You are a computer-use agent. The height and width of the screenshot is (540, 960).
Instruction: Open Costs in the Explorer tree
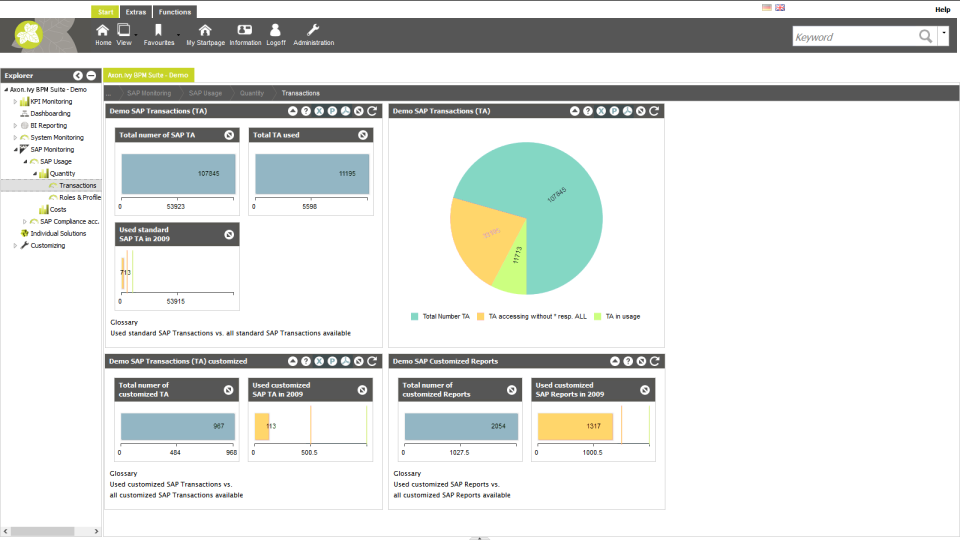58,209
